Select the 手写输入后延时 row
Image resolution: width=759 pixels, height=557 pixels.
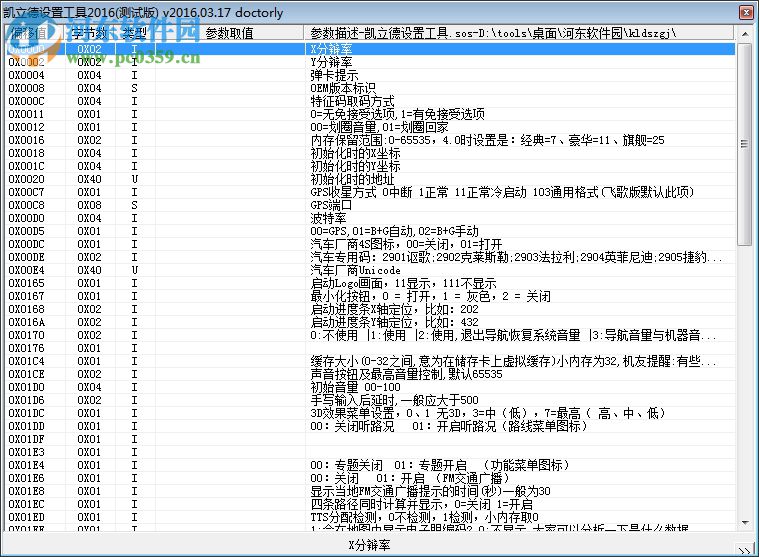pyautogui.click(x=371, y=400)
